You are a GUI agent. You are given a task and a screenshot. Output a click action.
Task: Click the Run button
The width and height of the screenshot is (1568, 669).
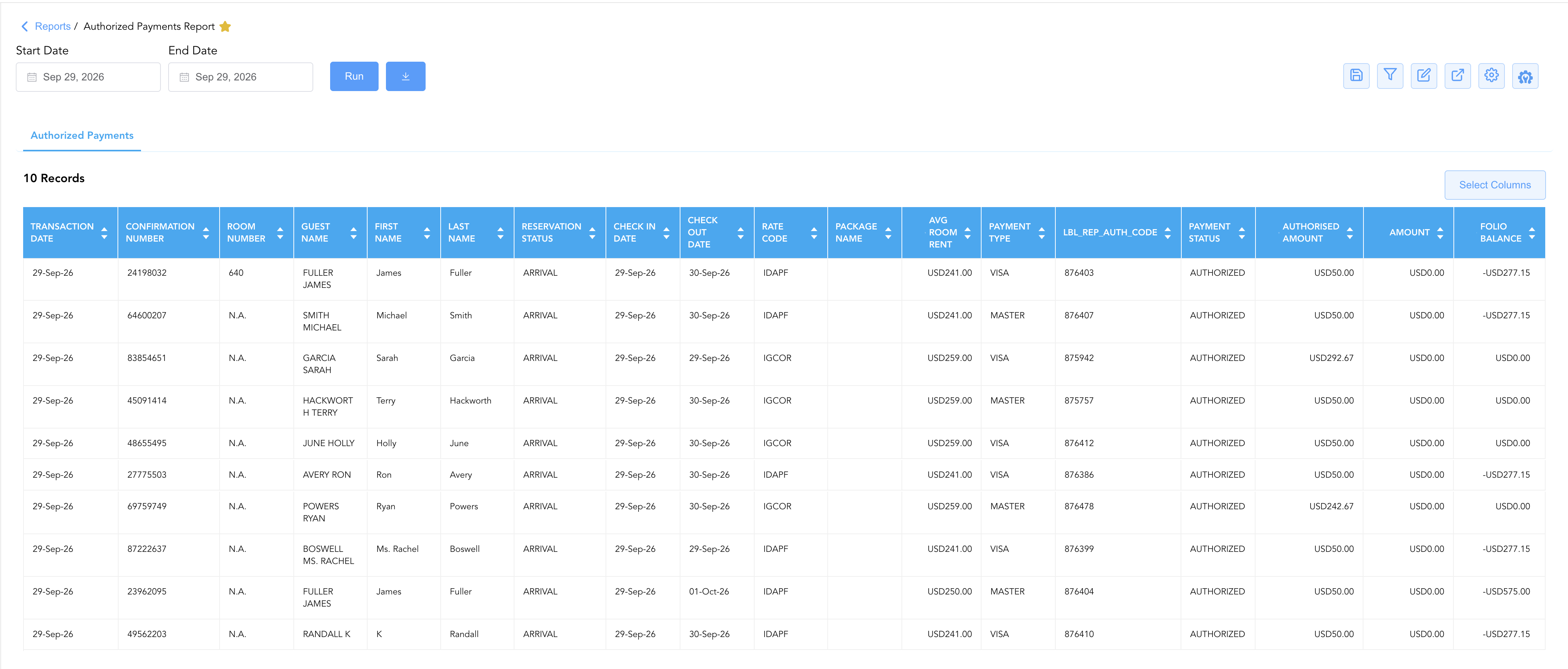pos(354,76)
